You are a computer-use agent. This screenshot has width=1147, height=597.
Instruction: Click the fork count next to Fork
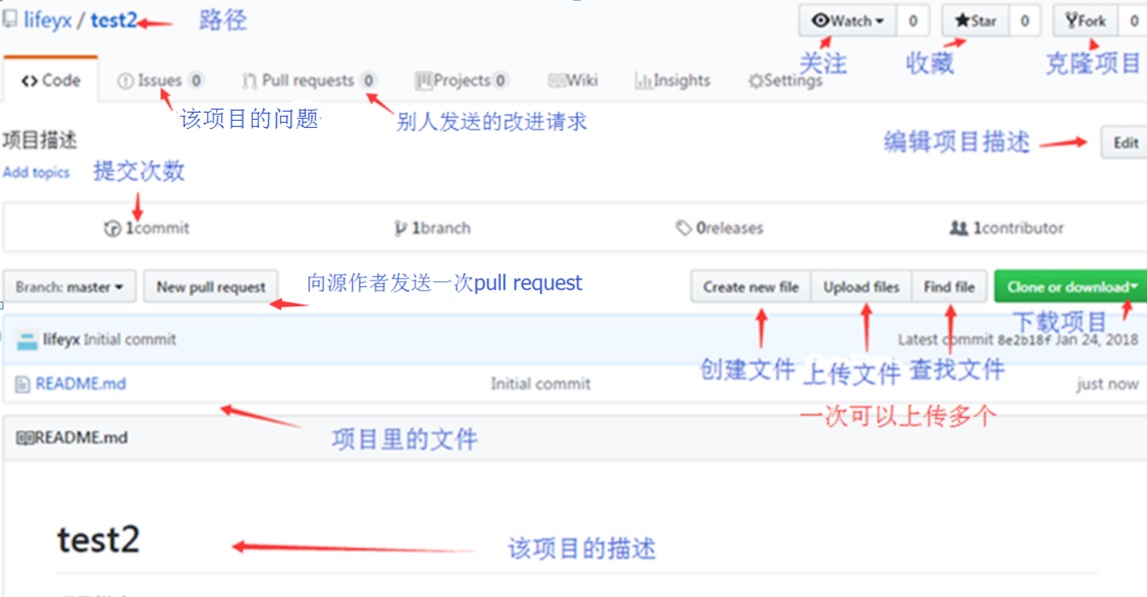[1133, 20]
